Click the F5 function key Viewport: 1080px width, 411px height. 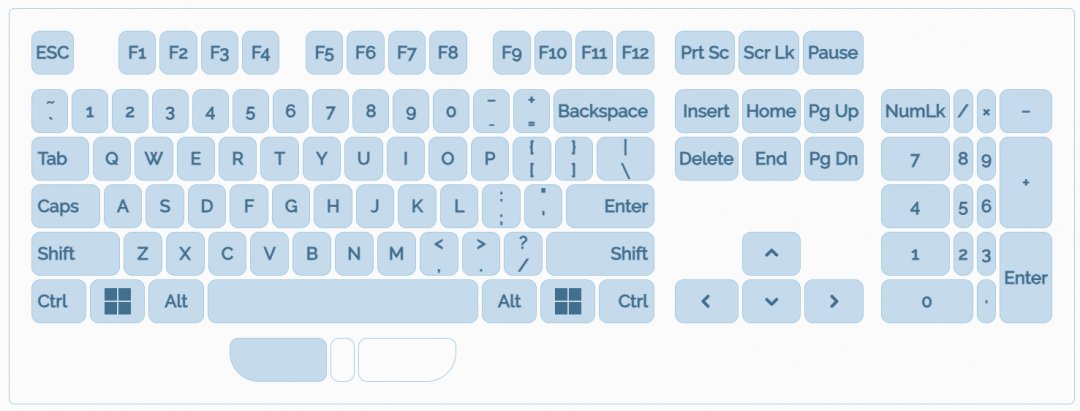point(324,53)
